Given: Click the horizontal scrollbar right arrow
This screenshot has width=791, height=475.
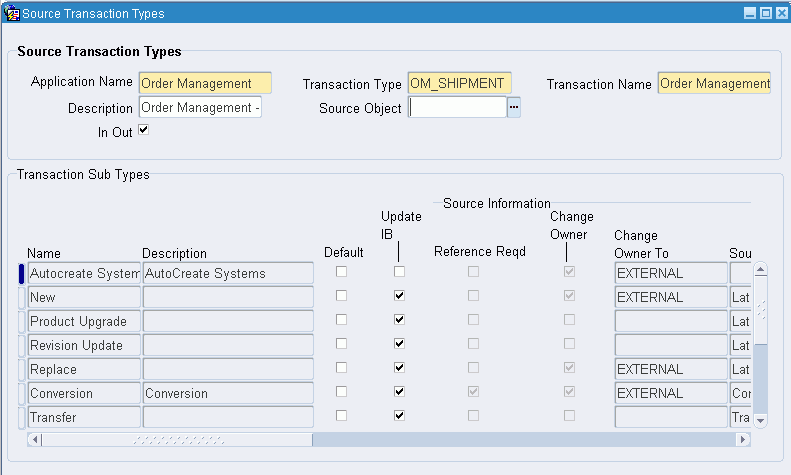Looking at the screenshot, I should click(x=743, y=439).
